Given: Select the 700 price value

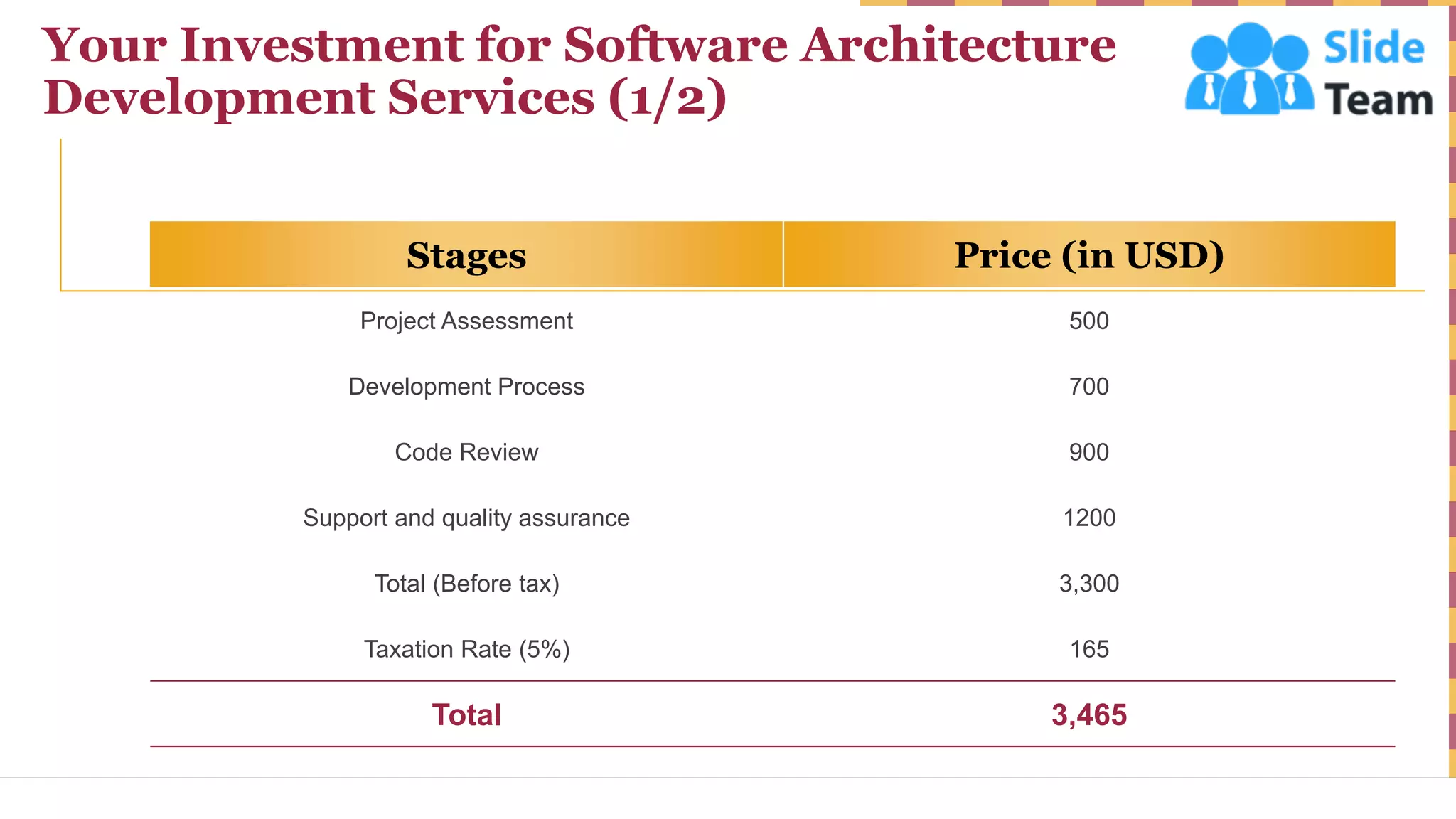Looking at the screenshot, I should point(1088,387).
